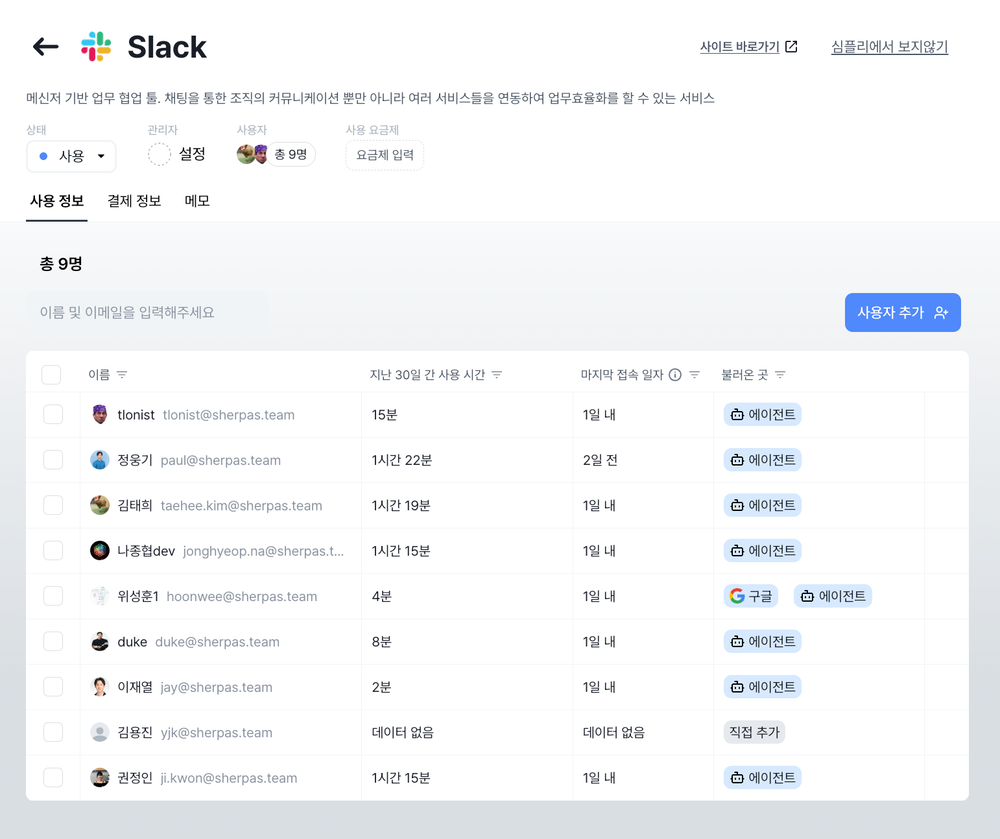Check the box for 정웅기
This screenshot has width=1000, height=839.
53,460
